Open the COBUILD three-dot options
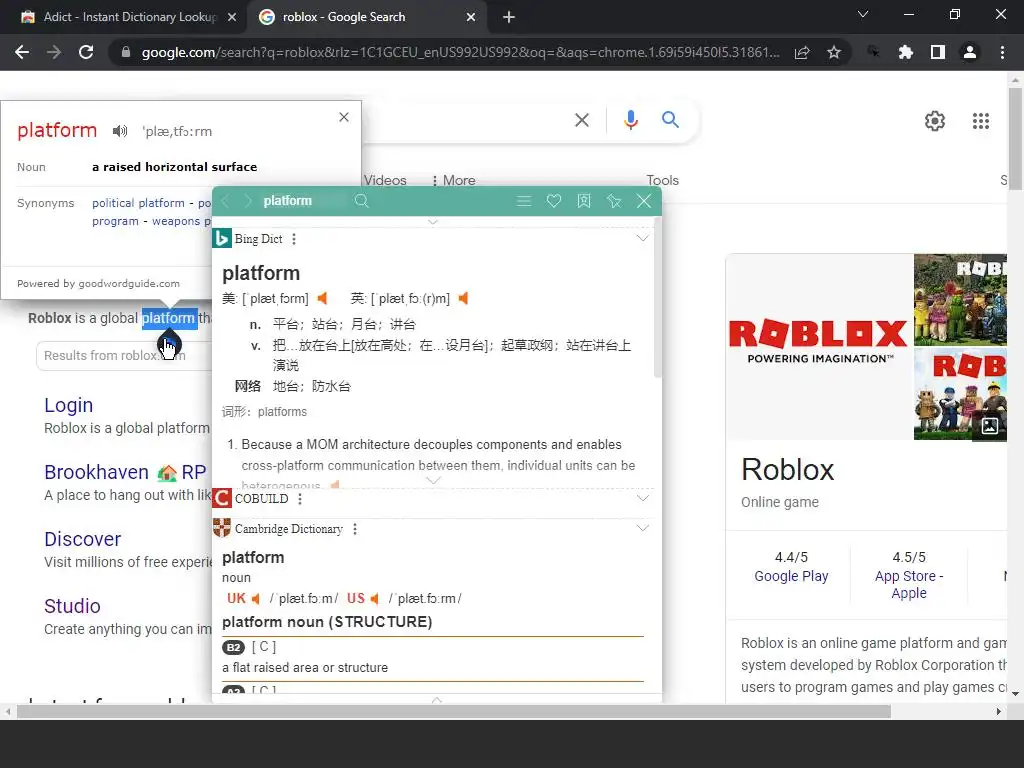1024x768 pixels. (x=300, y=499)
